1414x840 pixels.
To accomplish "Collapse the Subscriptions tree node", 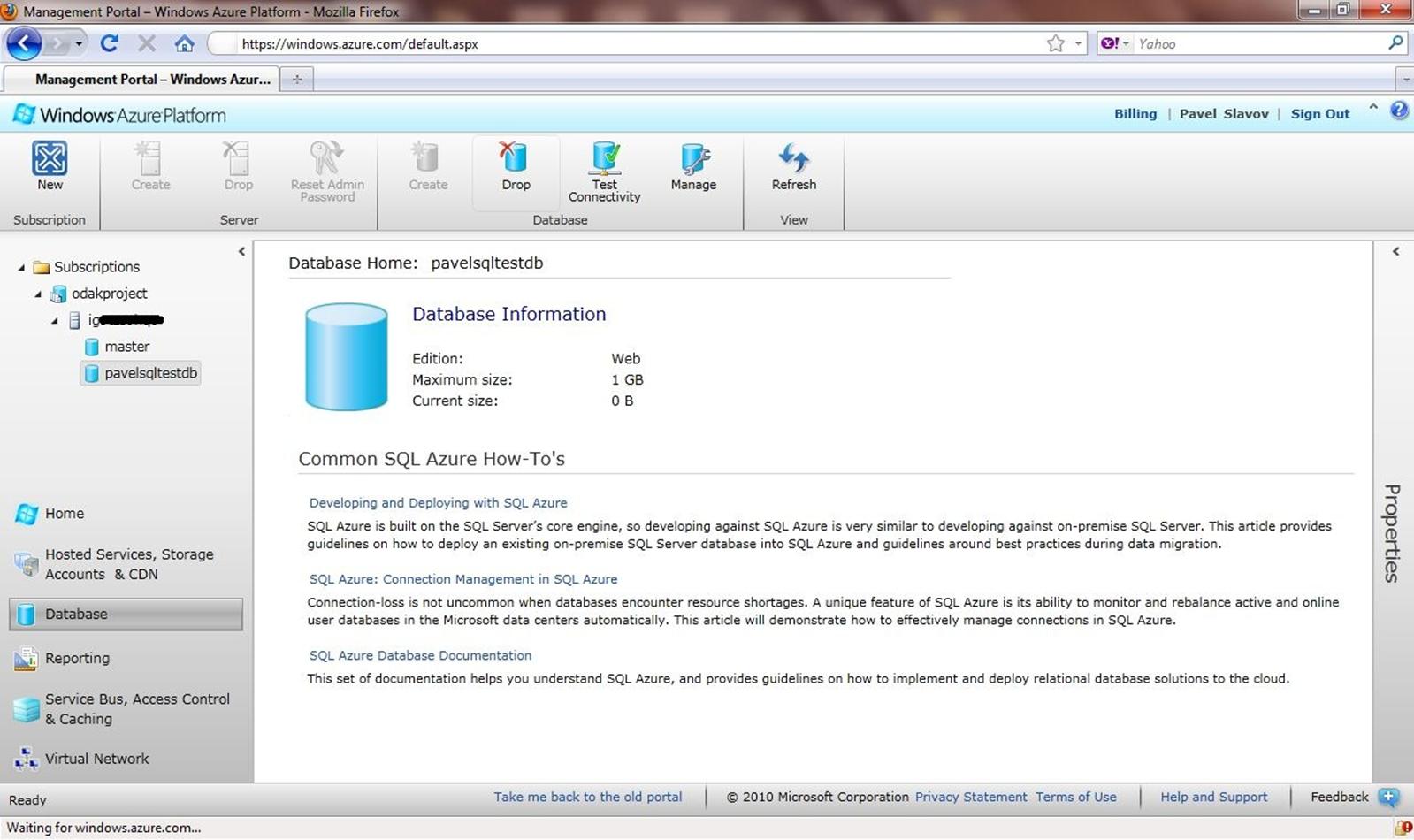I will [21, 267].
